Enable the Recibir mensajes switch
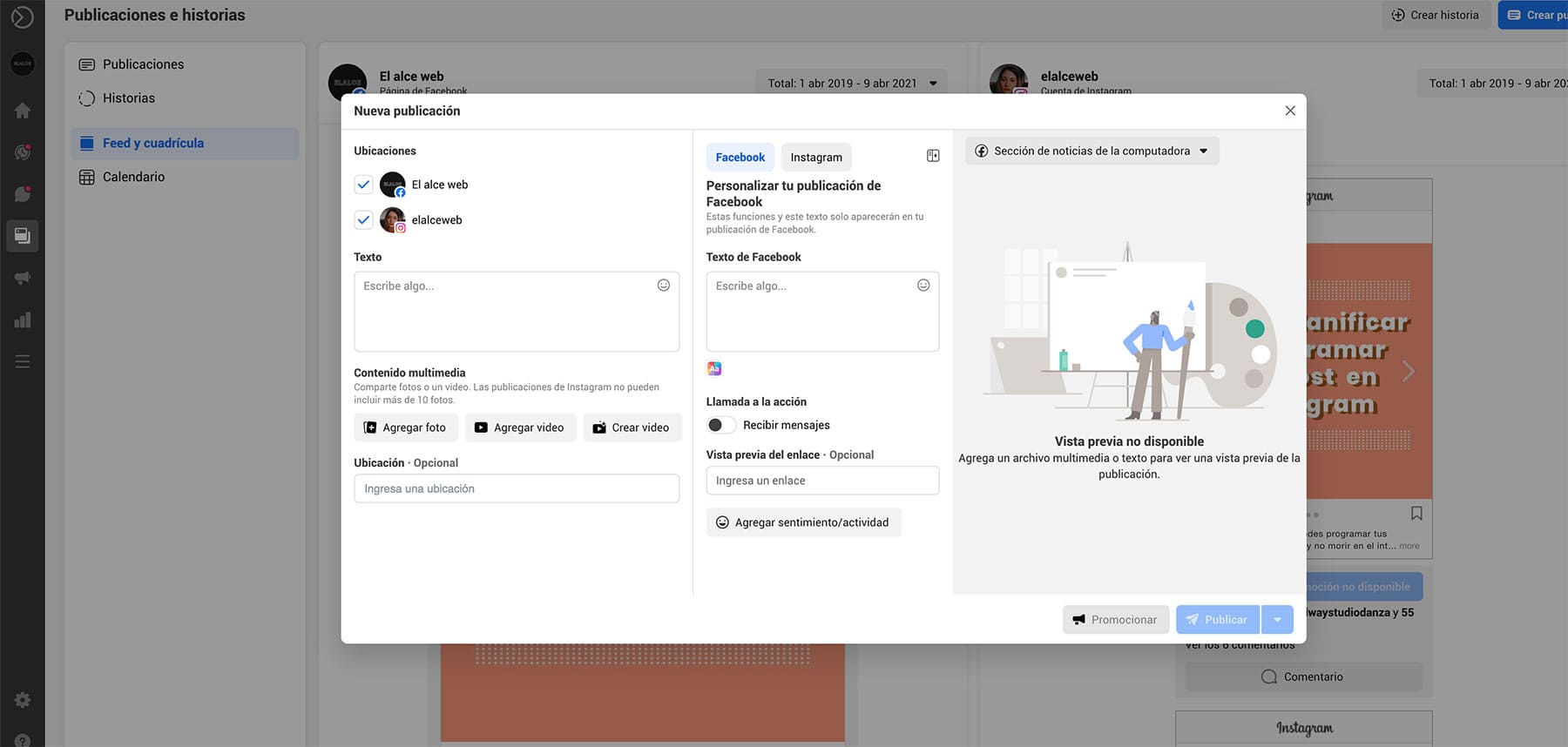 point(720,425)
